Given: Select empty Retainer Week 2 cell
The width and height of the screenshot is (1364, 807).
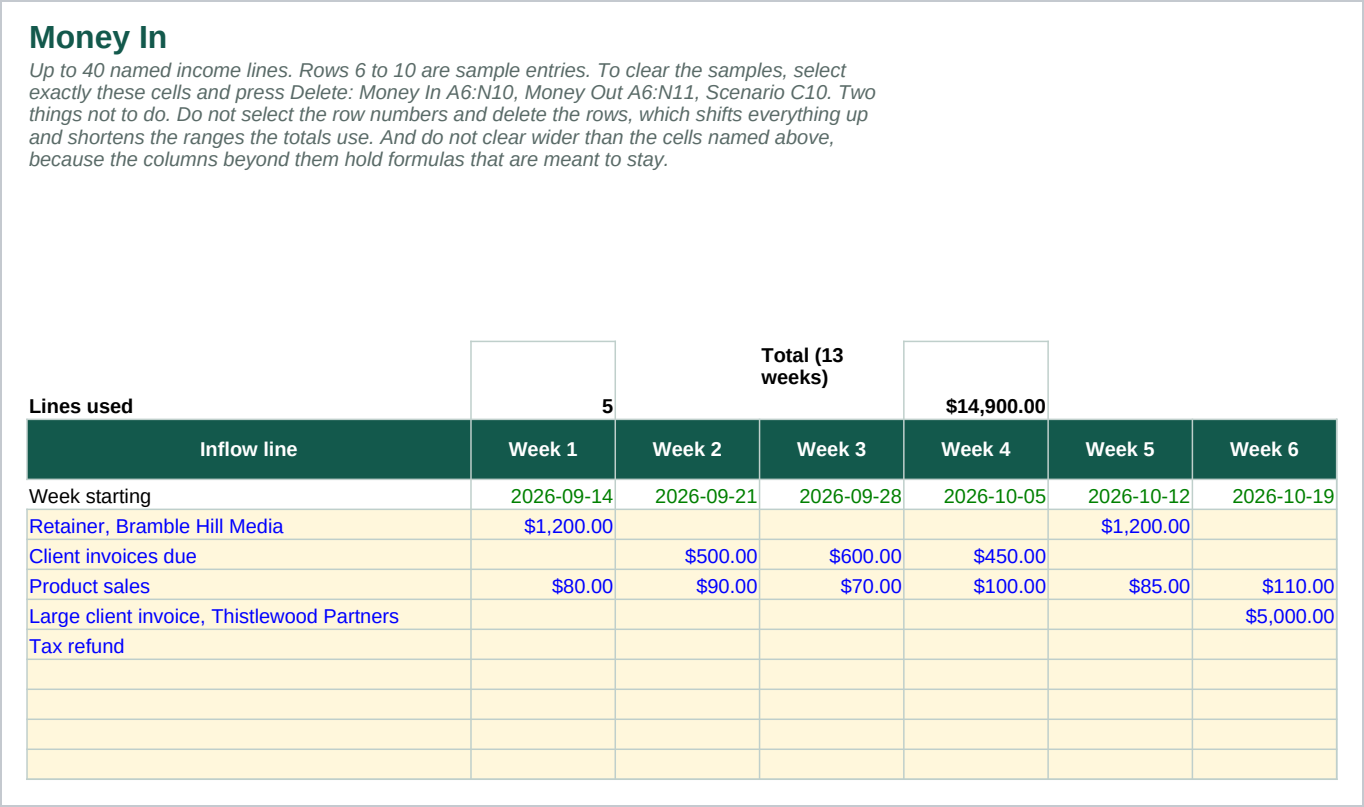Looking at the screenshot, I should (687, 526).
